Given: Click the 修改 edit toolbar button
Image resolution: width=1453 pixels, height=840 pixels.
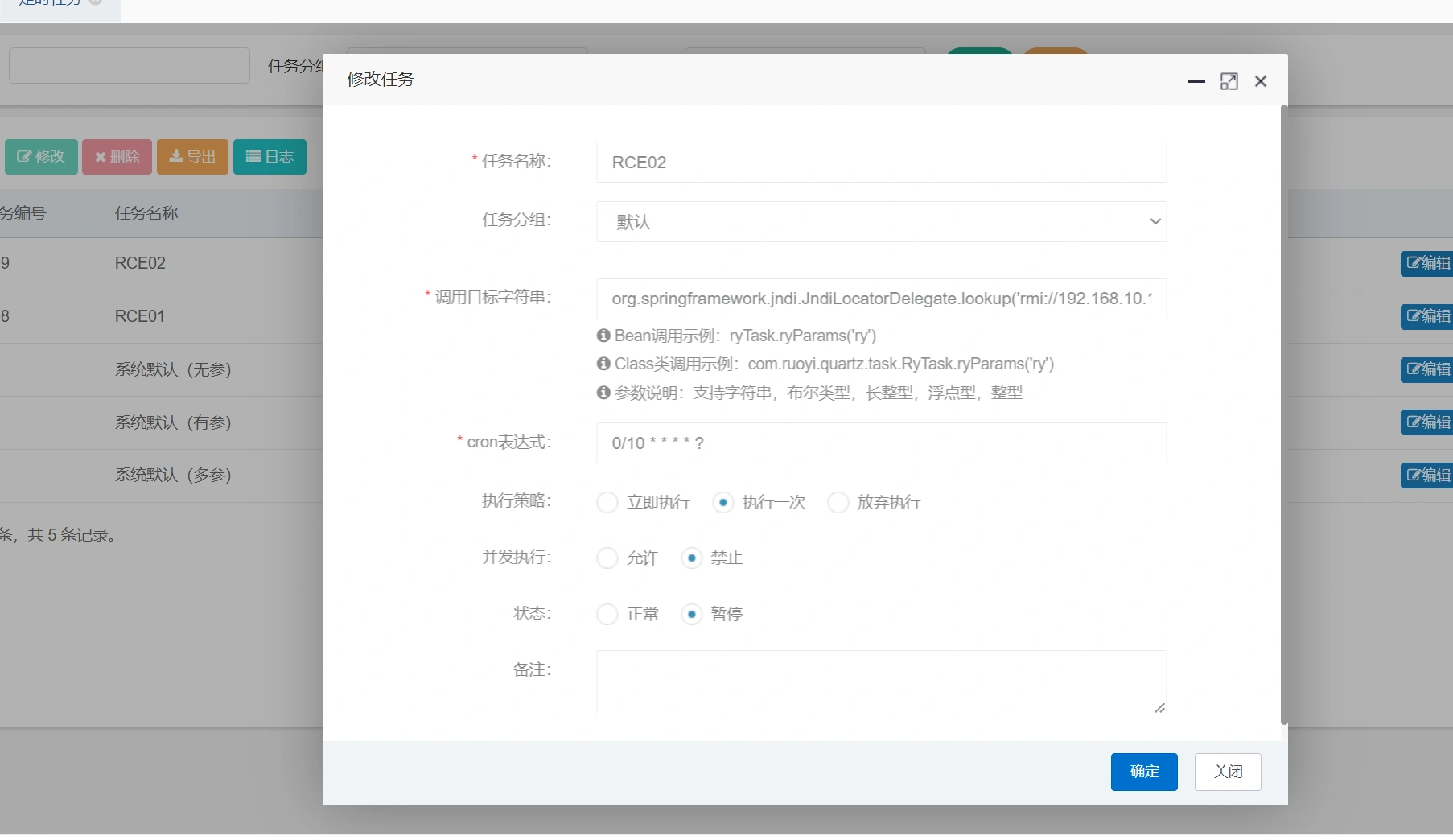Looking at the screenshot, I should point(41,157).
